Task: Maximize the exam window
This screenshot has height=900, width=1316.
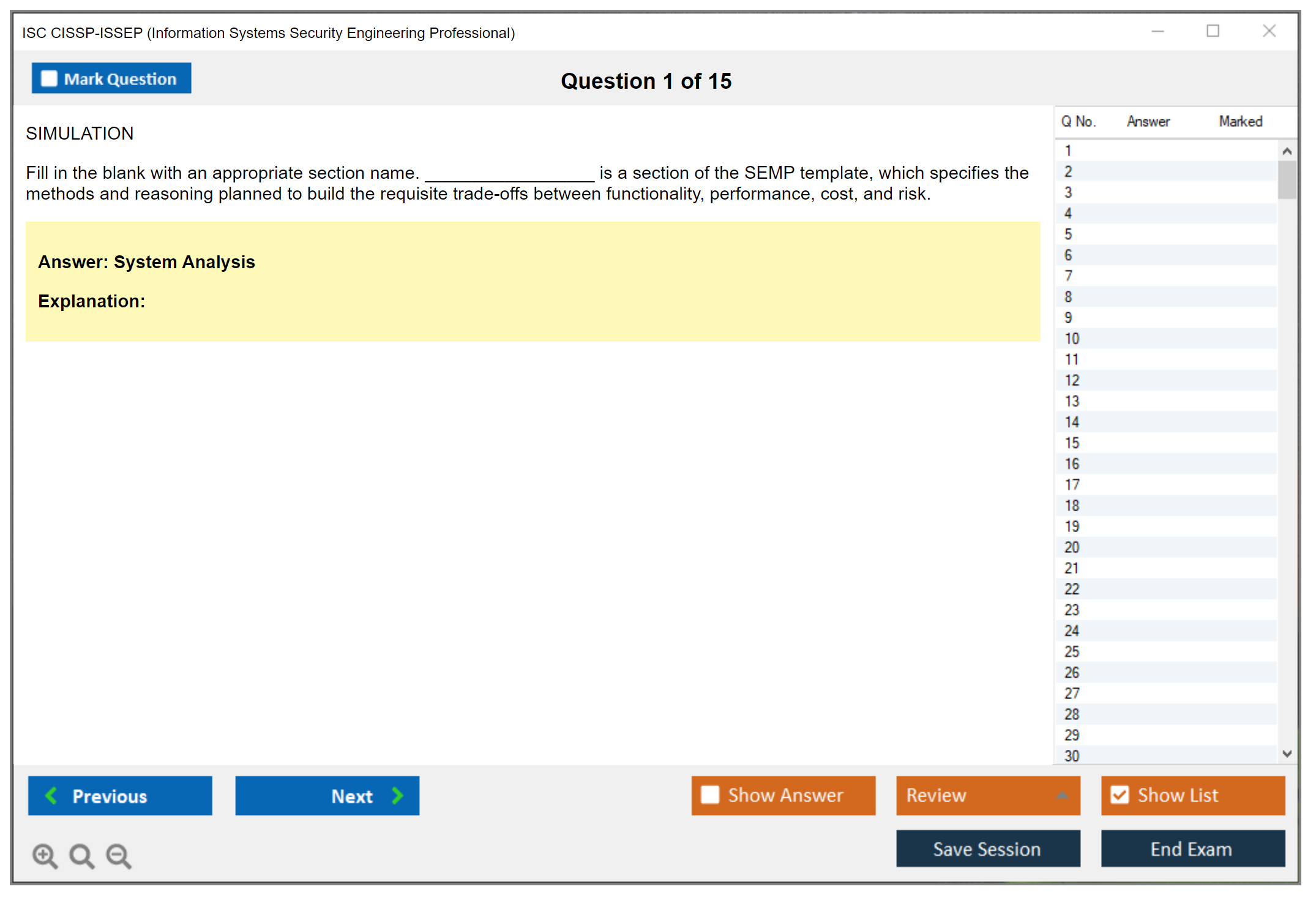Action: coord(1213,31)
